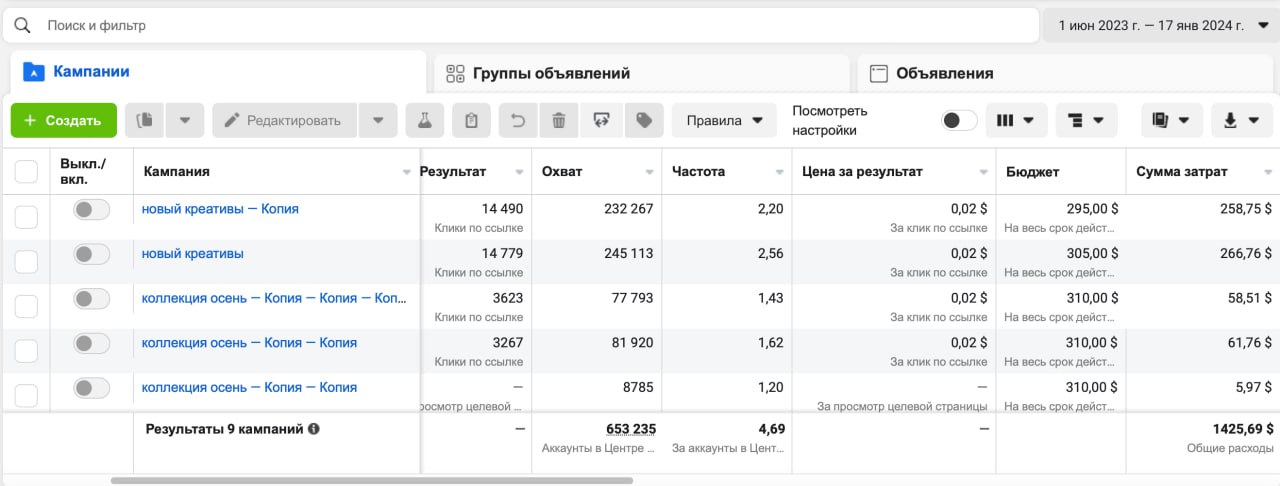Click the Редактировать button
The image size is (1280, 486).
tap(285, 120)
